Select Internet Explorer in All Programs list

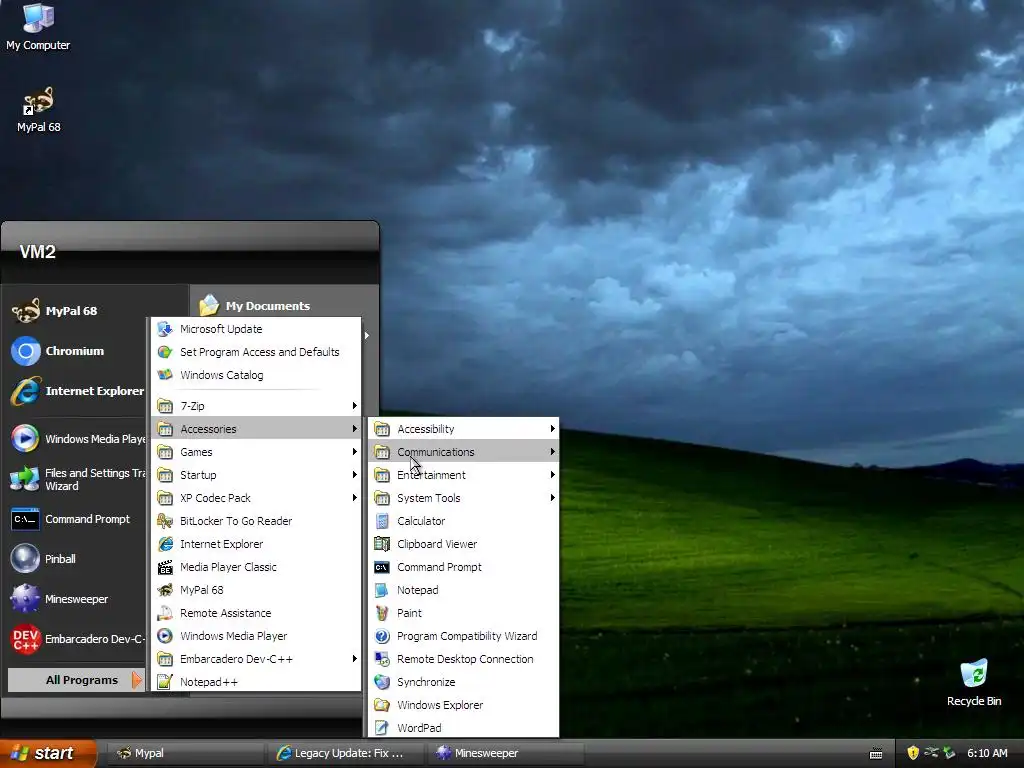coord(256,544)
